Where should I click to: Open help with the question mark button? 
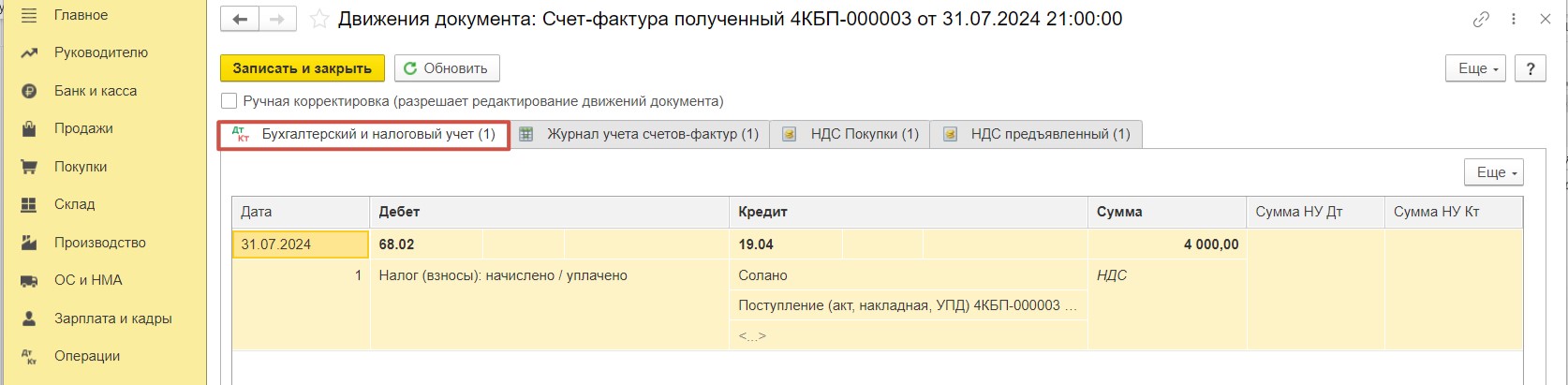(1531, 68)
